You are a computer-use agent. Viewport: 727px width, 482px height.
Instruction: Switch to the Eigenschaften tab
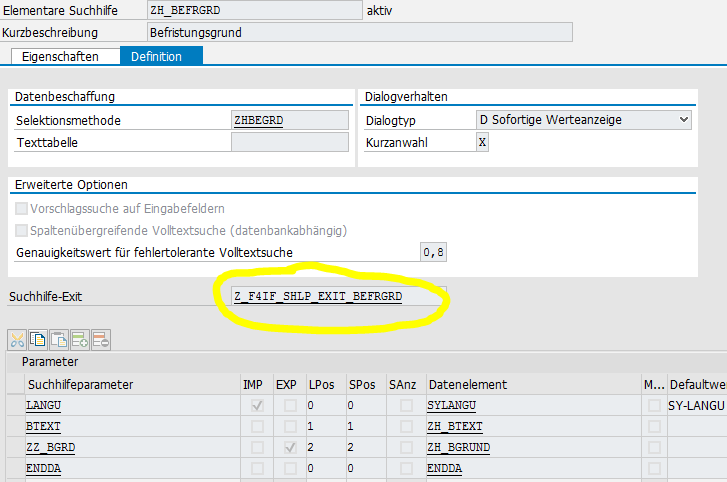(64, 57)
